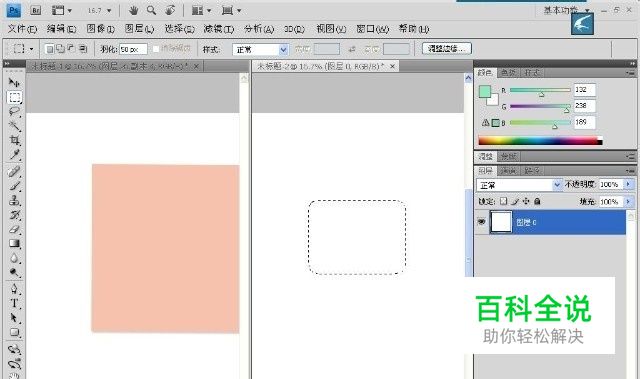This screenshot has width=640, height=379.
Task: Open the 选择 (Select) menu
Action: (x=179, y=29)
